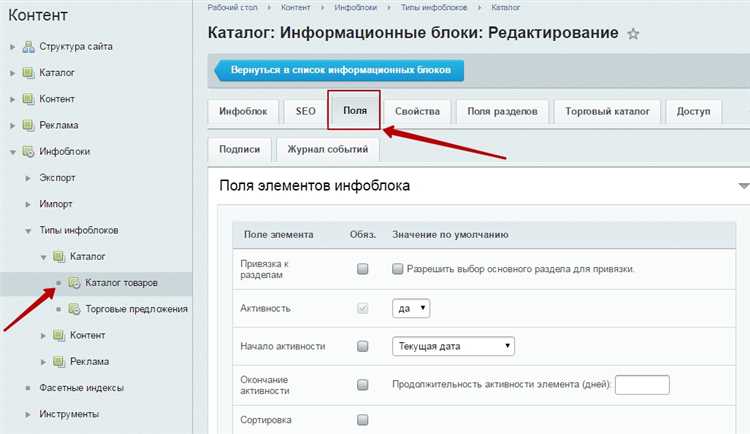Screen dimensions: 750x434
Task: Expand the Экспорт tree node
Action: coord(28,178)
